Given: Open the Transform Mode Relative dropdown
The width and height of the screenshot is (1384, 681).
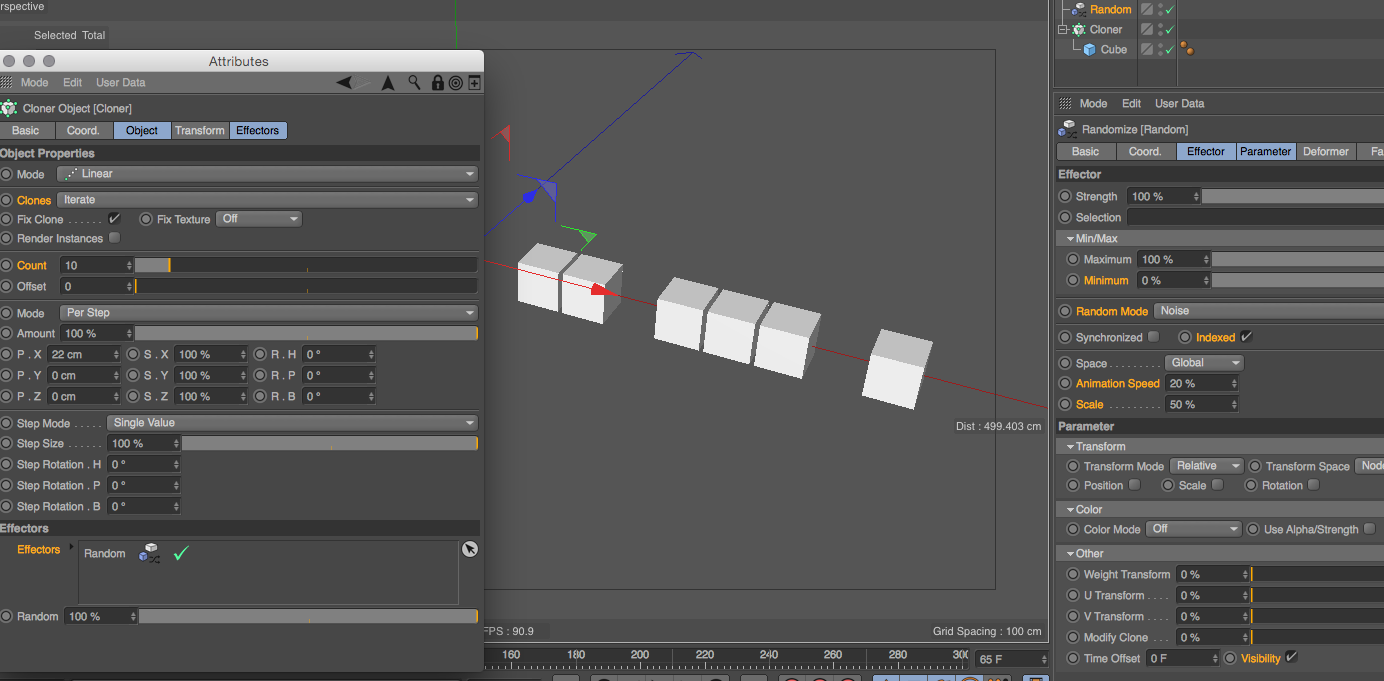Looking at the screenshot, I should (x=1206, y=466).
